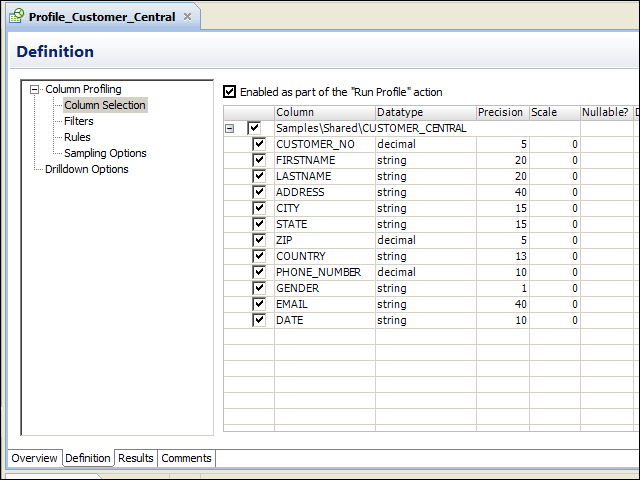Viewport: 640px width, 480px height.
Task: Click the string datatype of EMAIL
Action: click(x=392, y=304)
